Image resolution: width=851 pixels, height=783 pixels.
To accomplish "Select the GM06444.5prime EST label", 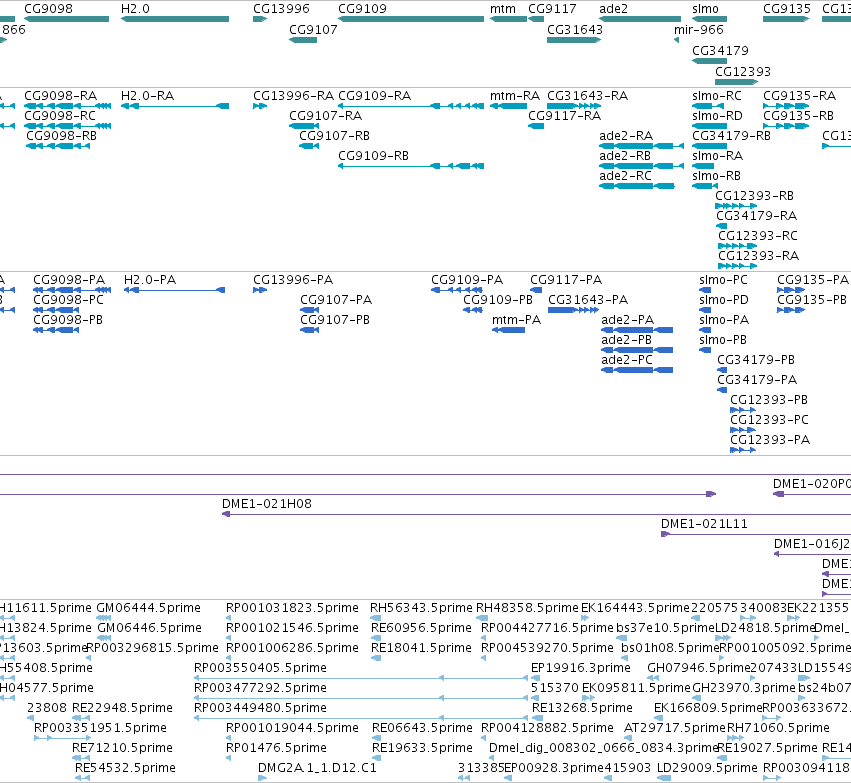I will point(148,608).
